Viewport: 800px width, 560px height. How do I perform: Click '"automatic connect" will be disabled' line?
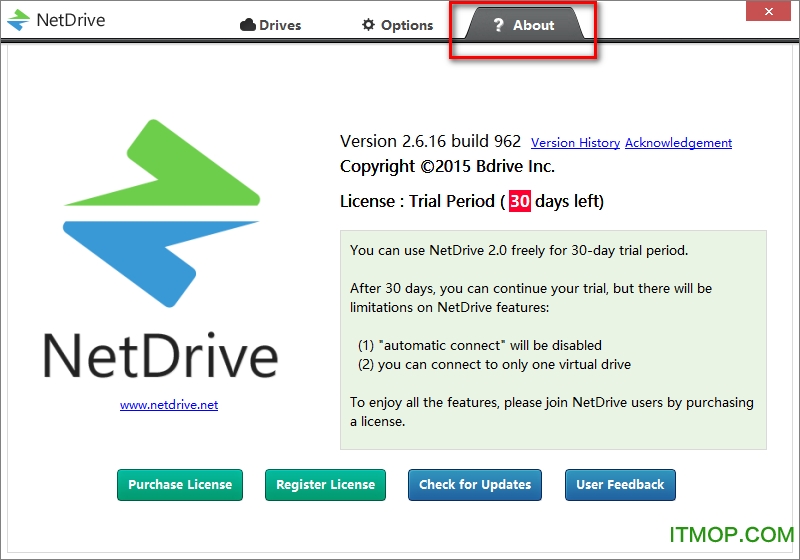coord(480,345)
